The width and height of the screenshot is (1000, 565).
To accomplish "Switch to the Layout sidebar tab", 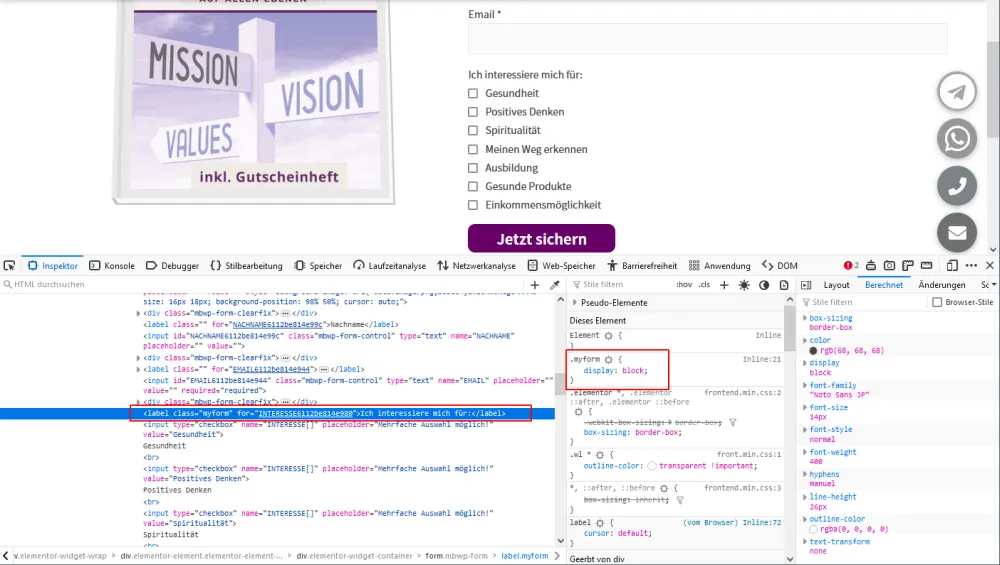I will 836,285.
